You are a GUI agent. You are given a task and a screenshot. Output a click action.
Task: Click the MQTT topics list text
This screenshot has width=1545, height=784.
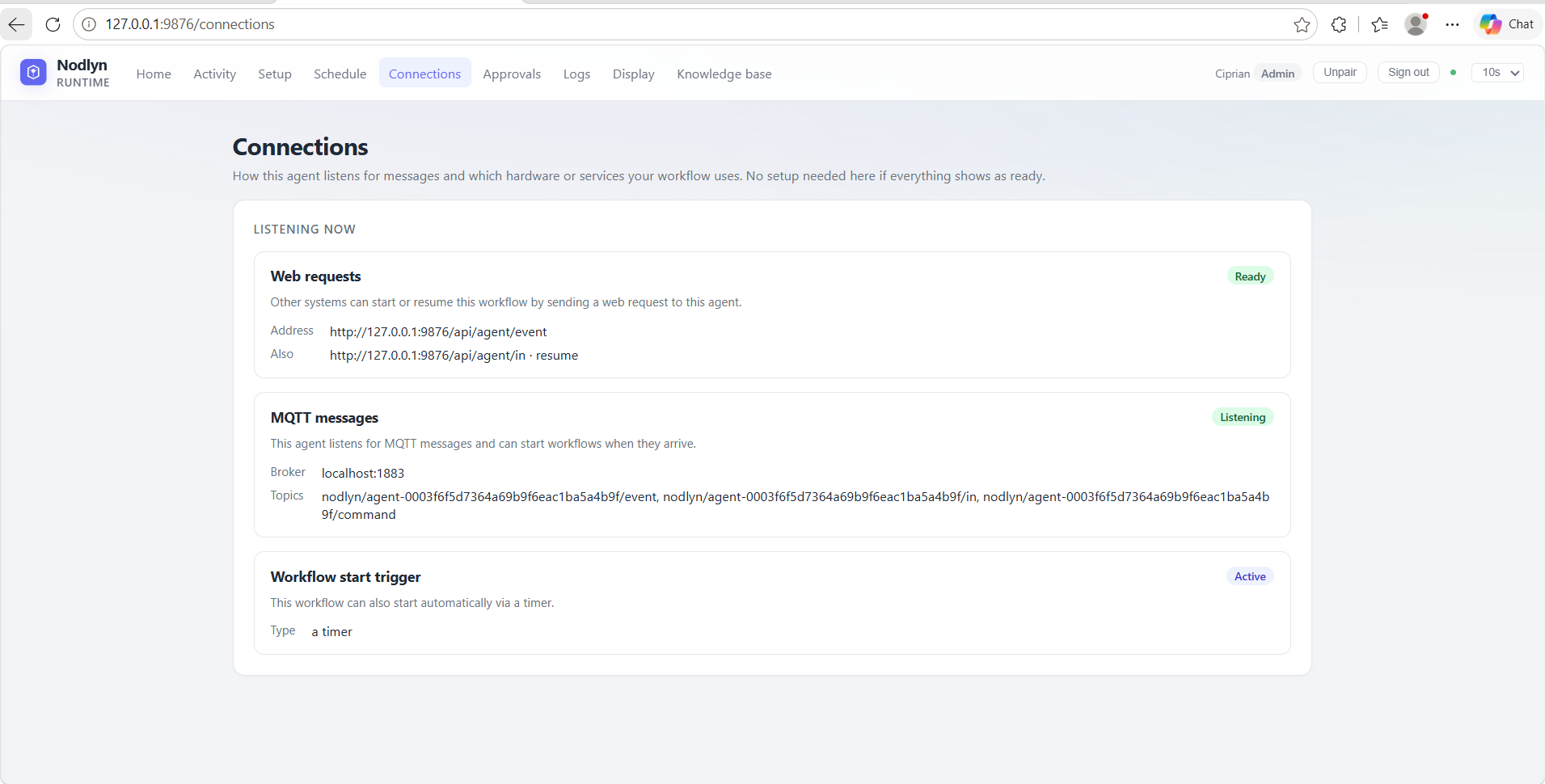point(796,505)
